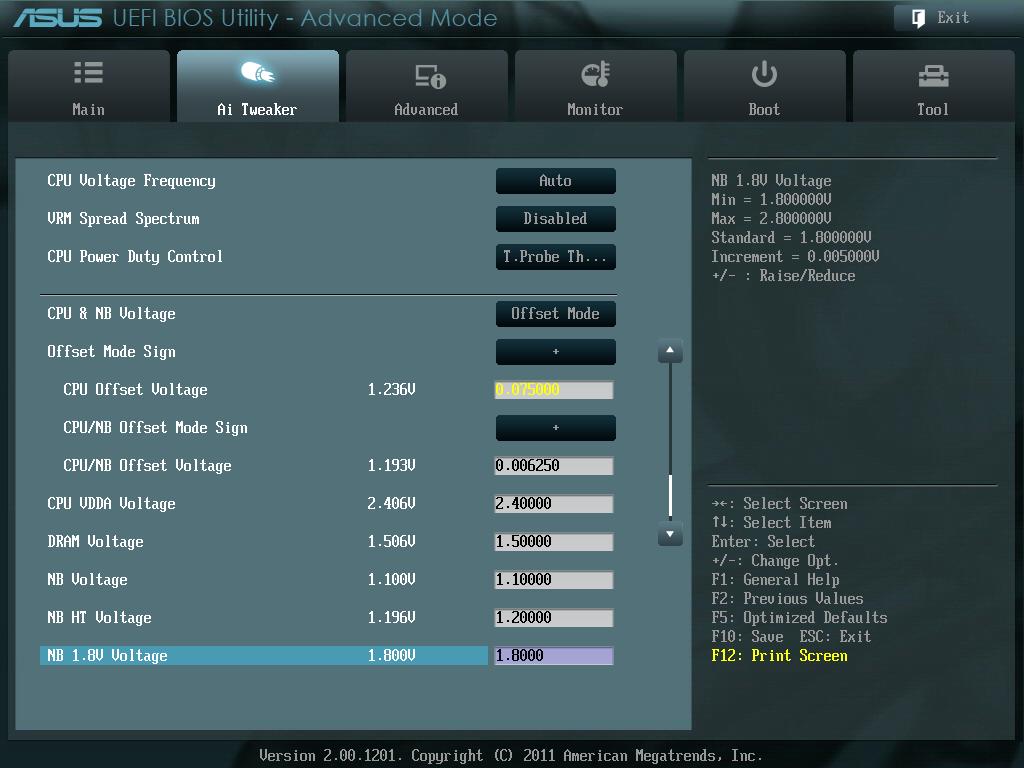
Task: Click NB 1.8V Voltage field 1.8000
Action: 554,656
